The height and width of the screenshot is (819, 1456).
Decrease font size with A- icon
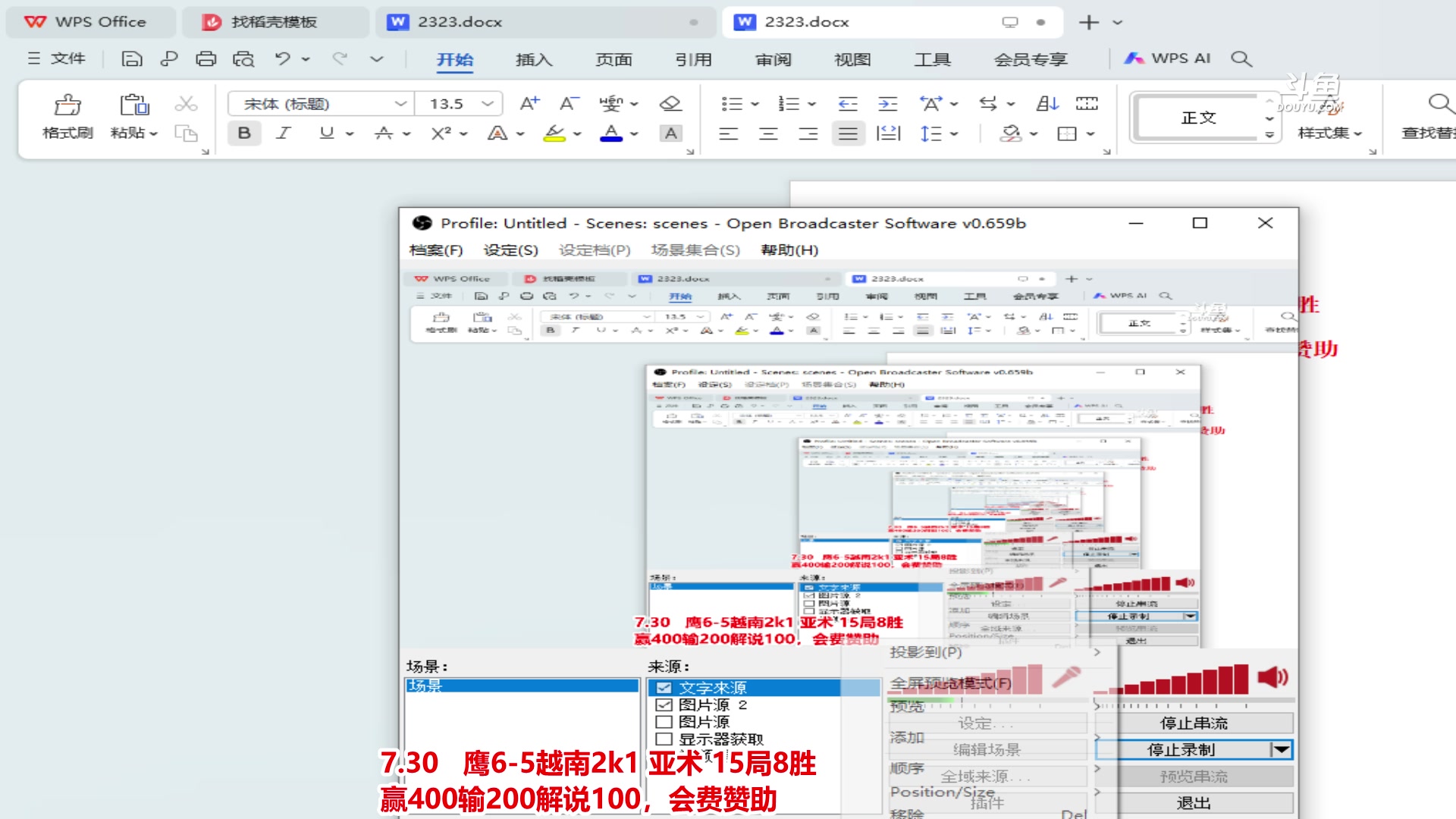[570, 104]
